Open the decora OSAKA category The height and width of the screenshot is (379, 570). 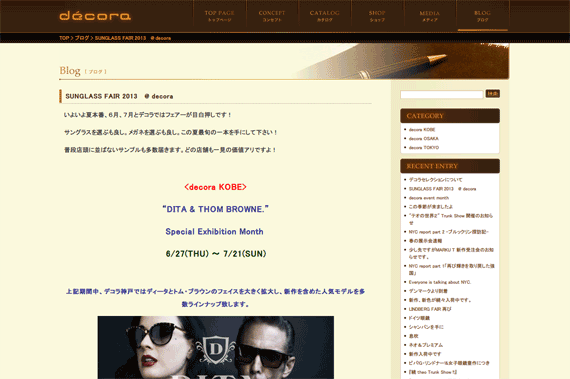pos(424,138)
